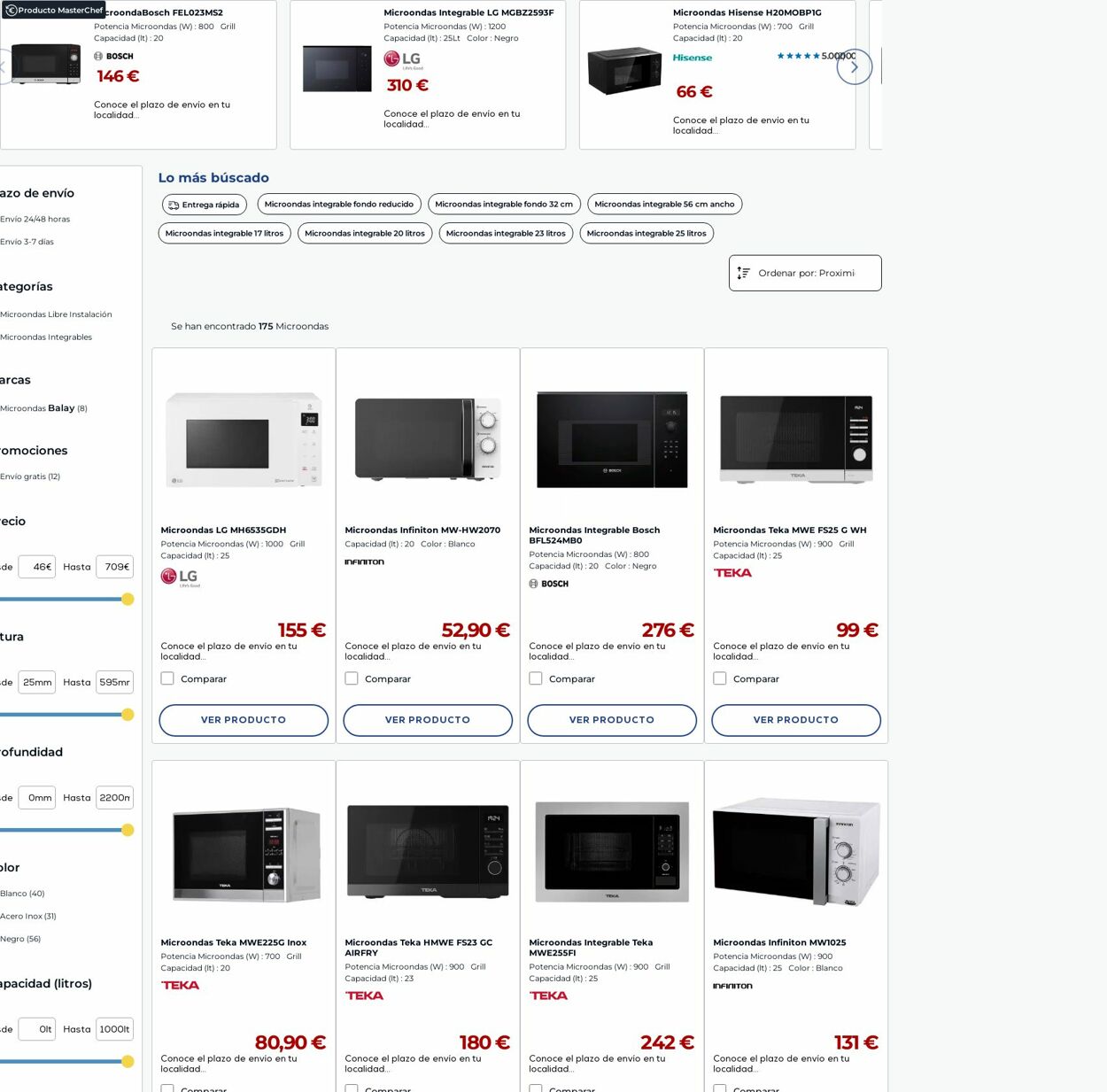Click the max height 595mm field
Image resolution: width=1107 pixels, height=1092 pixels.
115,682
